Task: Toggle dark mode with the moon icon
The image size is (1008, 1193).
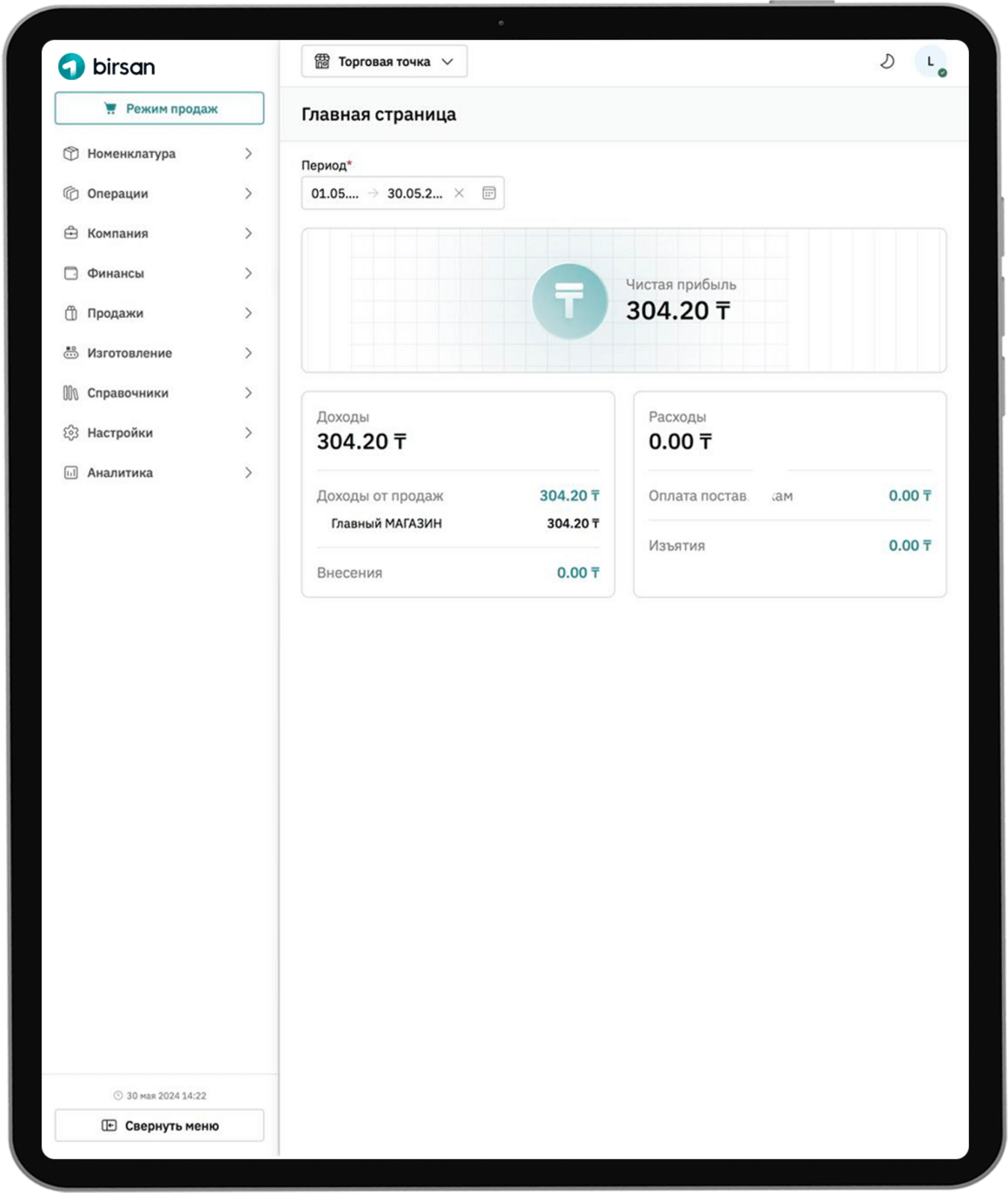Action: 887,61
